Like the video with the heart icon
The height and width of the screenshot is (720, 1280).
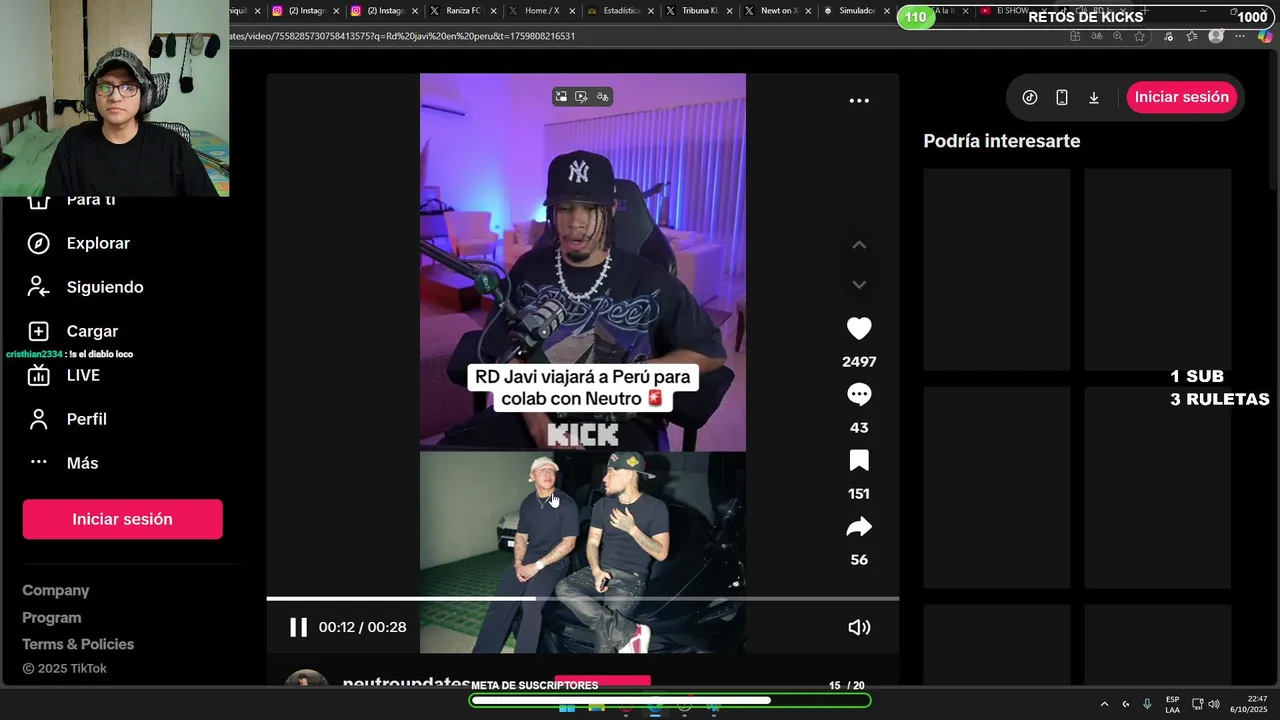859,329
